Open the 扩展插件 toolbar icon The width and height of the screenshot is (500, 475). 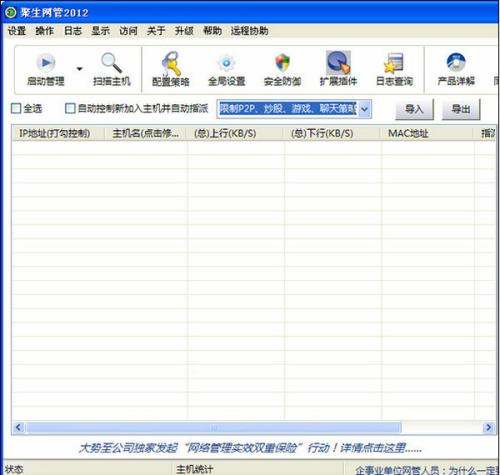338,62
